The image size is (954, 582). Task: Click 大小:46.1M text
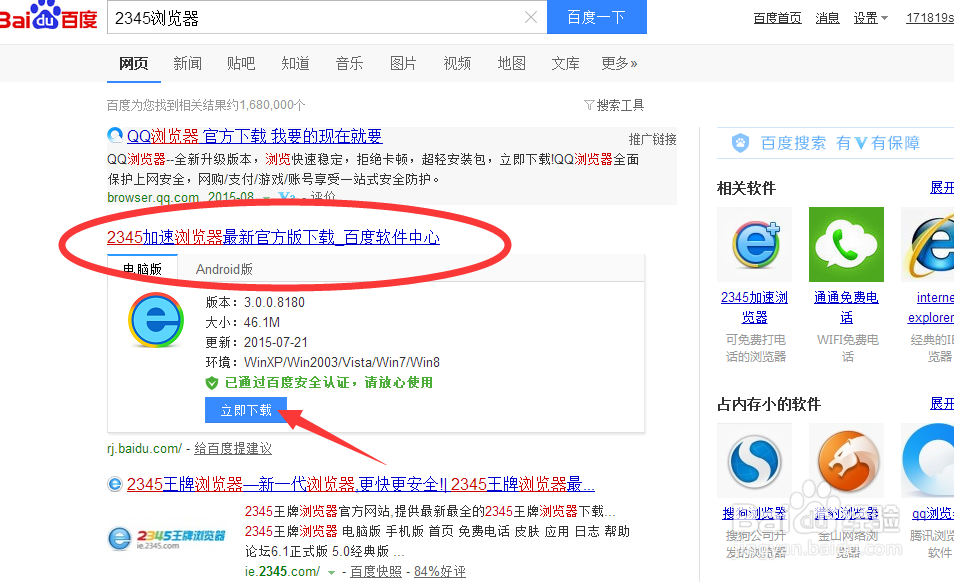pyautogui.click(x=243, y=322)
